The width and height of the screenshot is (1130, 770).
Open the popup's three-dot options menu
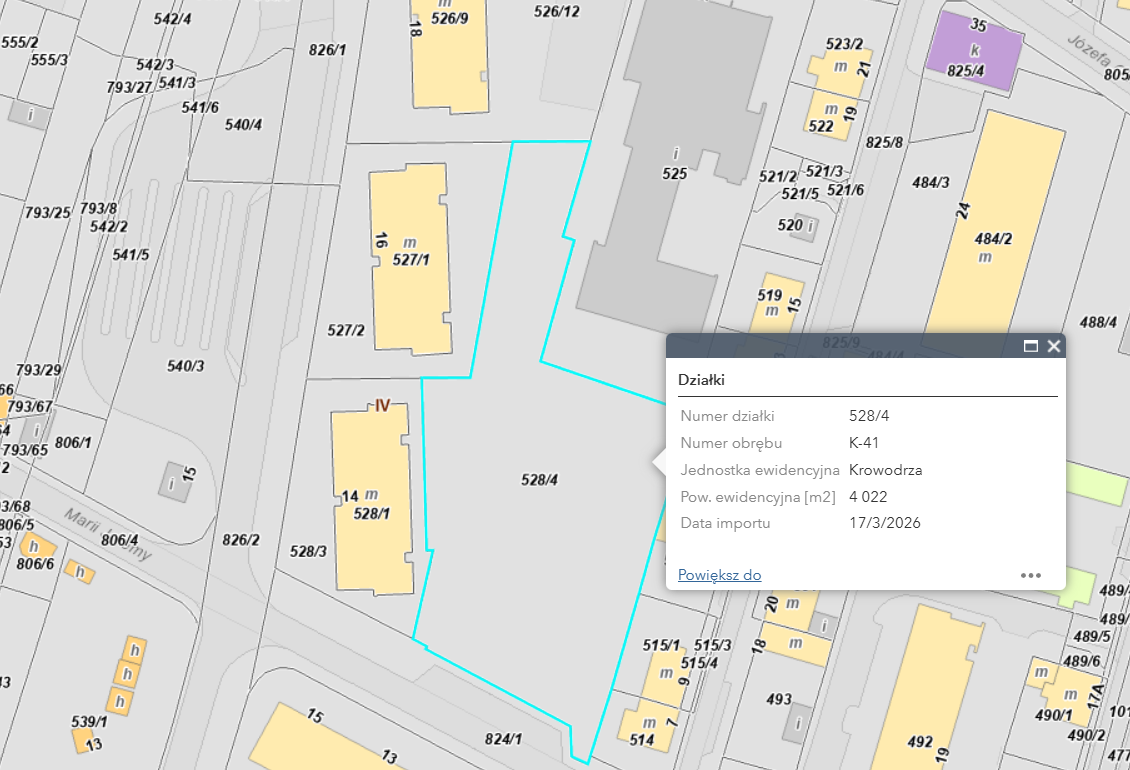pyautogui.click(x=1031, y=575)
